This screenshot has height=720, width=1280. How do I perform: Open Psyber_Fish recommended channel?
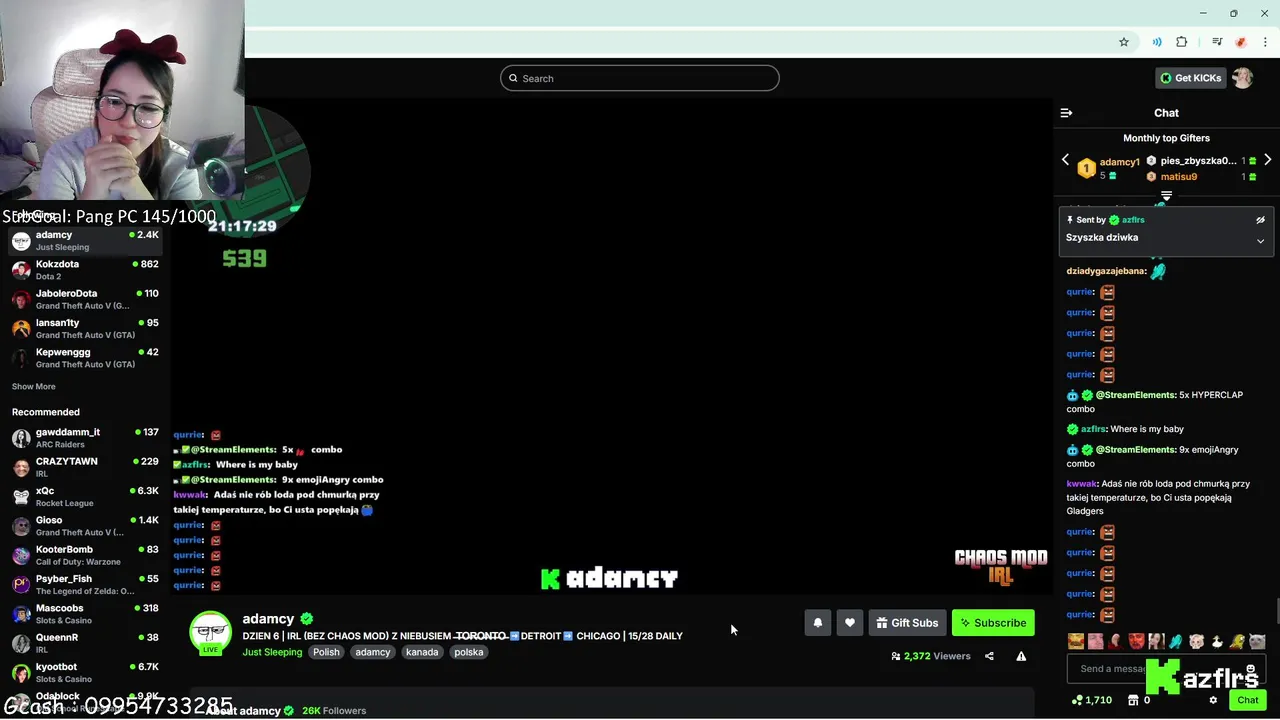pos(85,584)
